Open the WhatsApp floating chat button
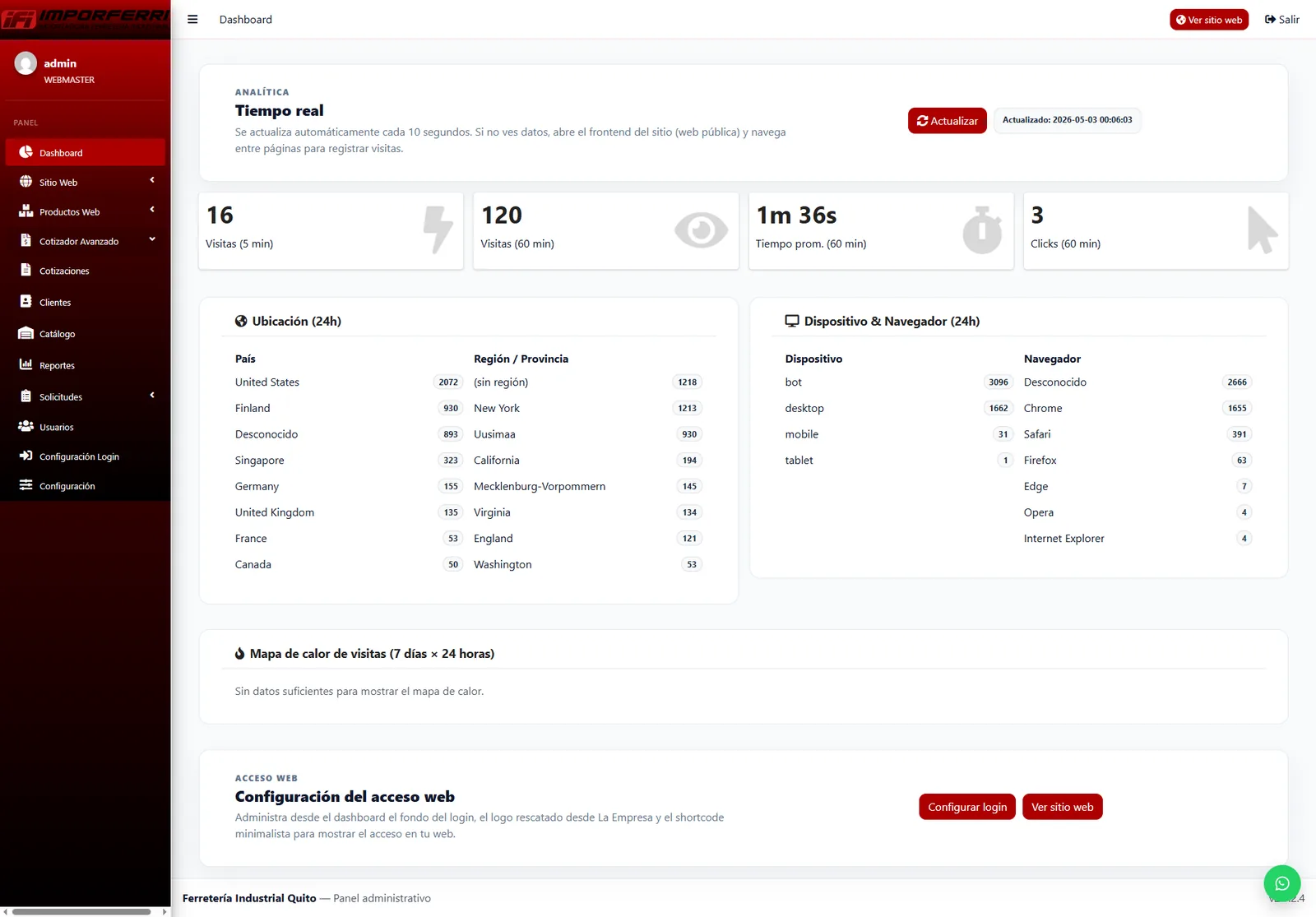1316x917 pixels. click(1282, 884)
